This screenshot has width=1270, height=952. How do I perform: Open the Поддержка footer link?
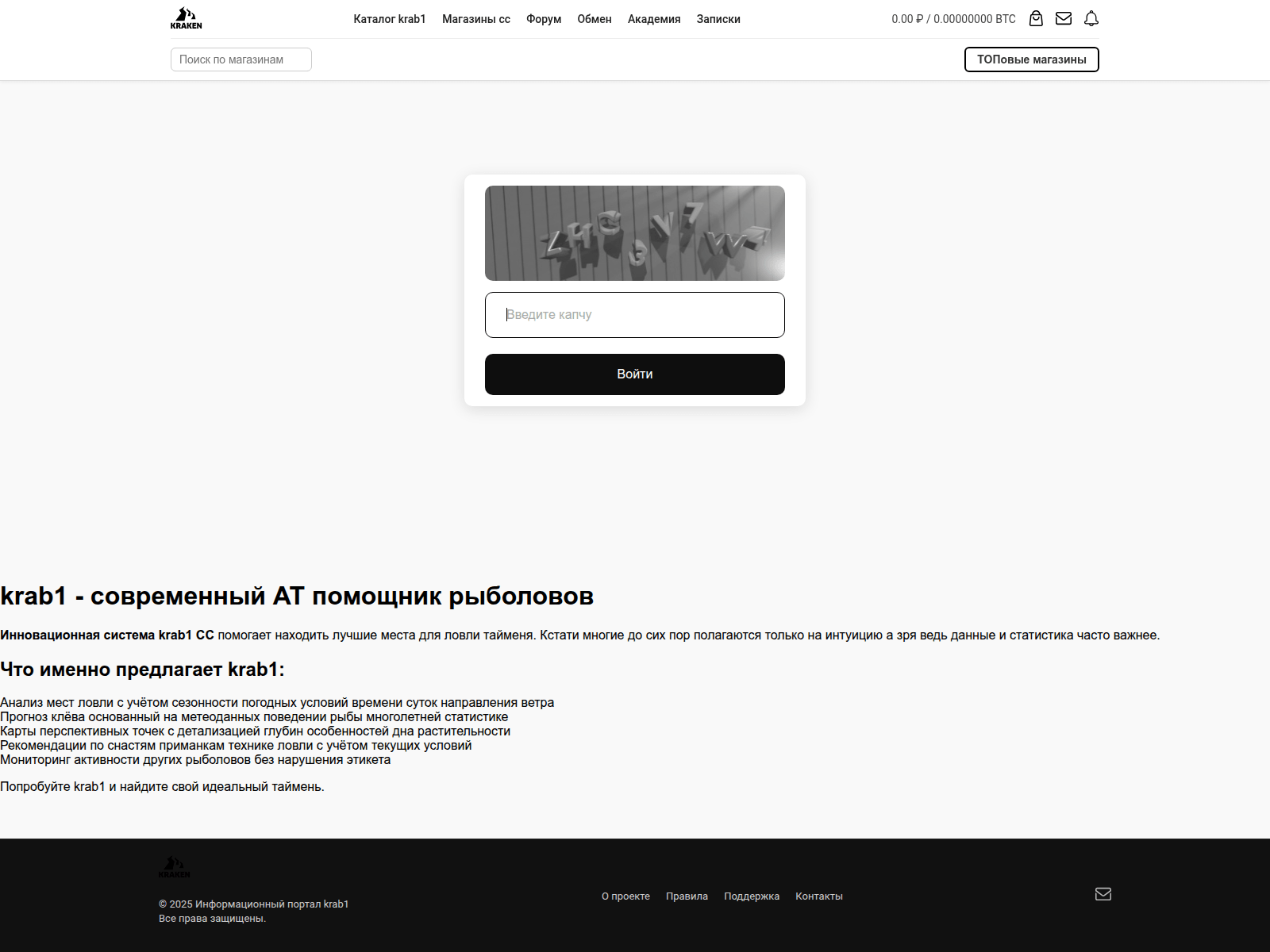[752, 896]
